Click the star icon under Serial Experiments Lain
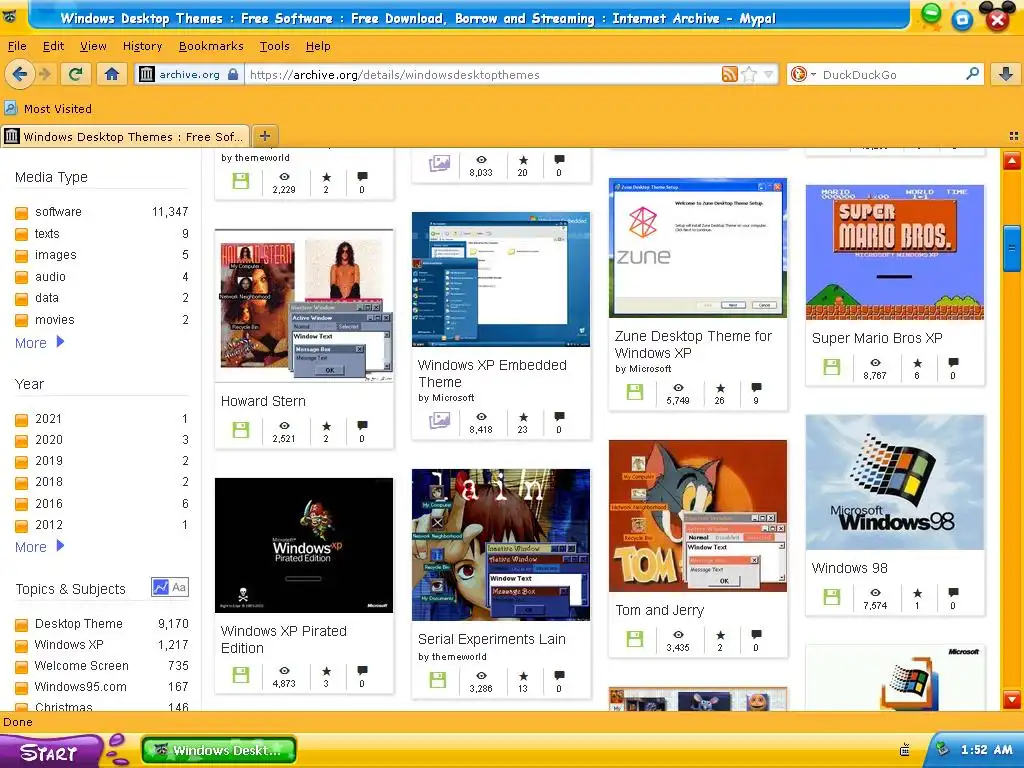The width and height of the screenshot is (1024, 768). [x=523, y=676]
